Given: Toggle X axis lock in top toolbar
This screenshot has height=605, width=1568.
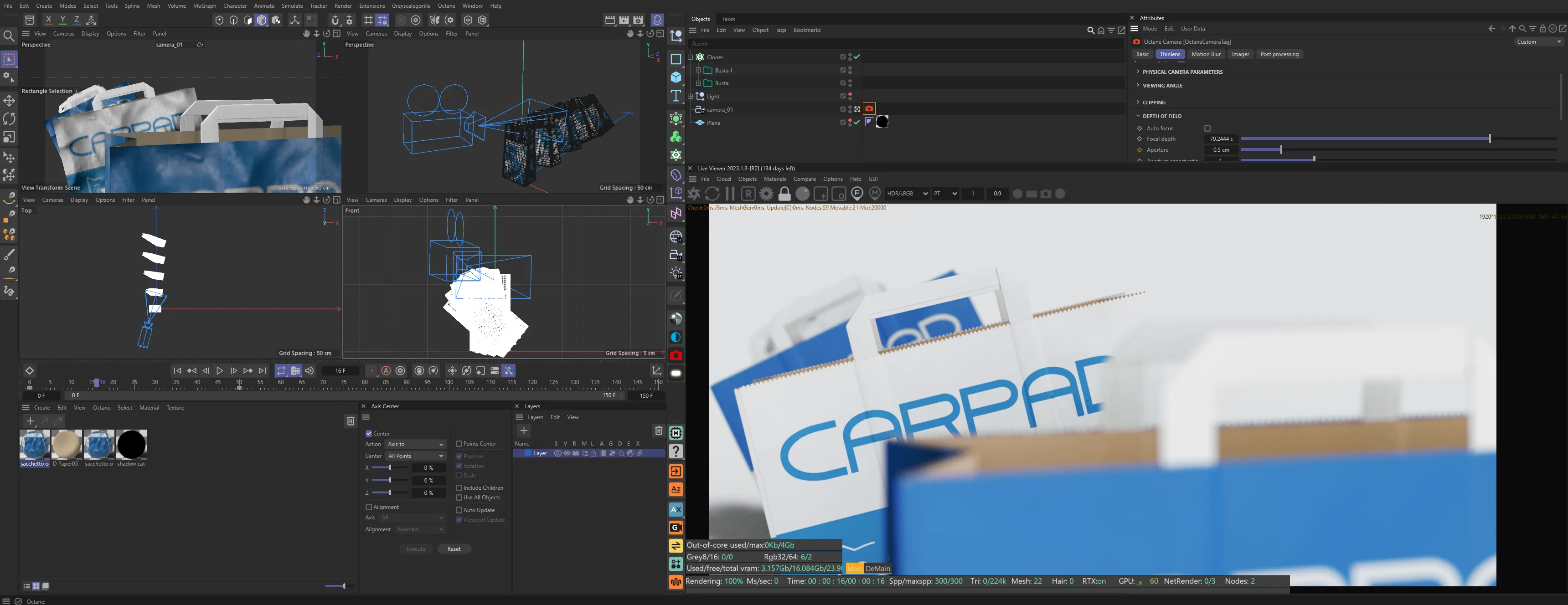Looking at the screenshot, I should point(49,20).
